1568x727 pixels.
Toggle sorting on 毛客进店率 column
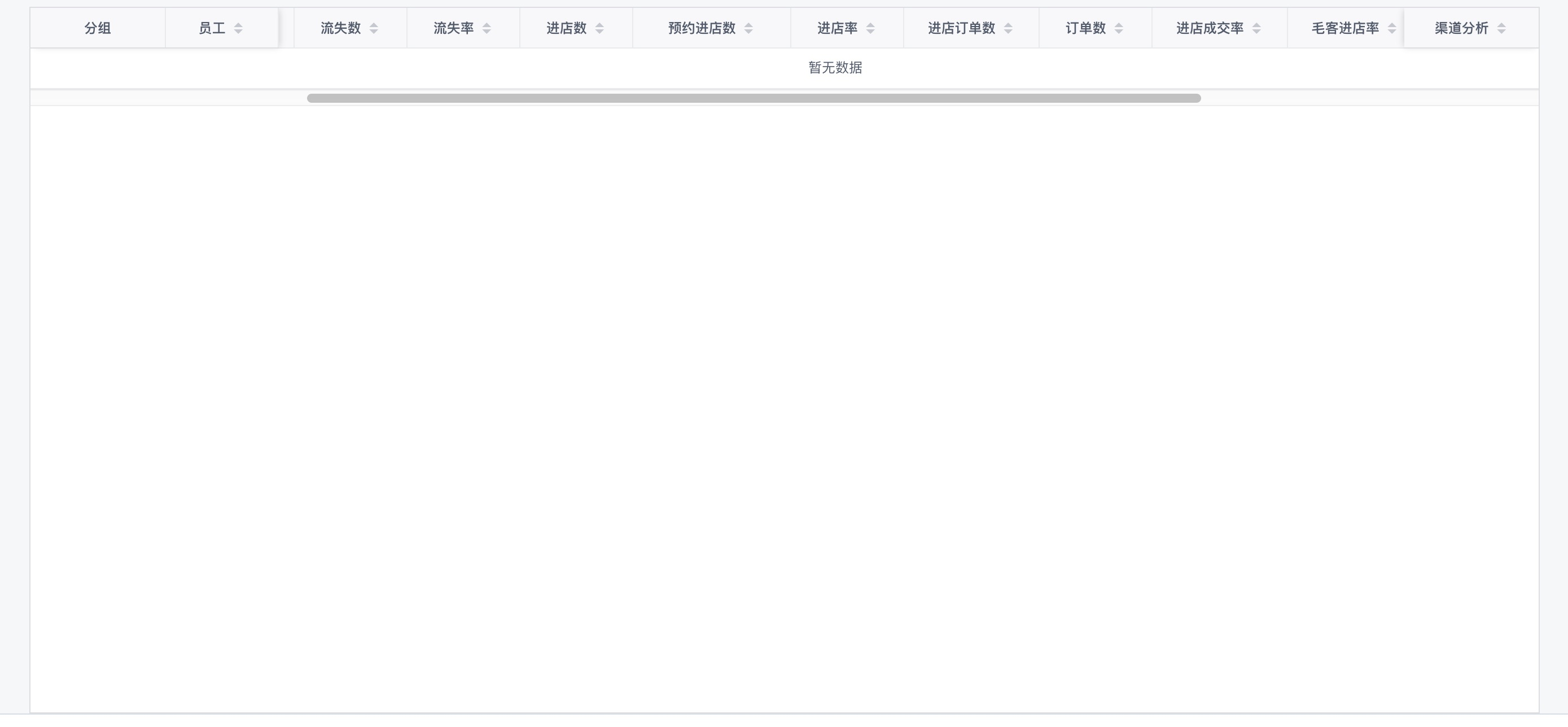[x=1392, y=28]
